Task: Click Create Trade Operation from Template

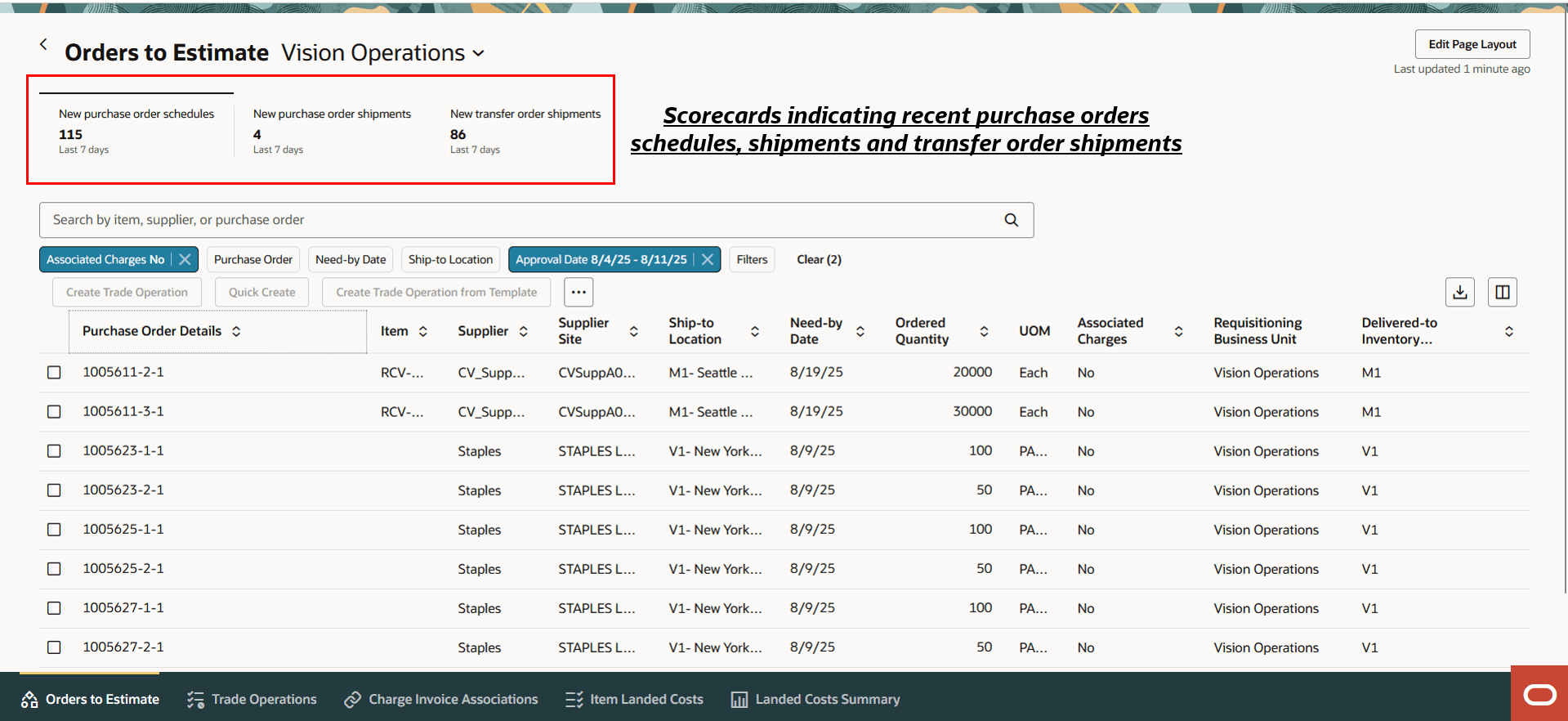Action: click(436, 292)
